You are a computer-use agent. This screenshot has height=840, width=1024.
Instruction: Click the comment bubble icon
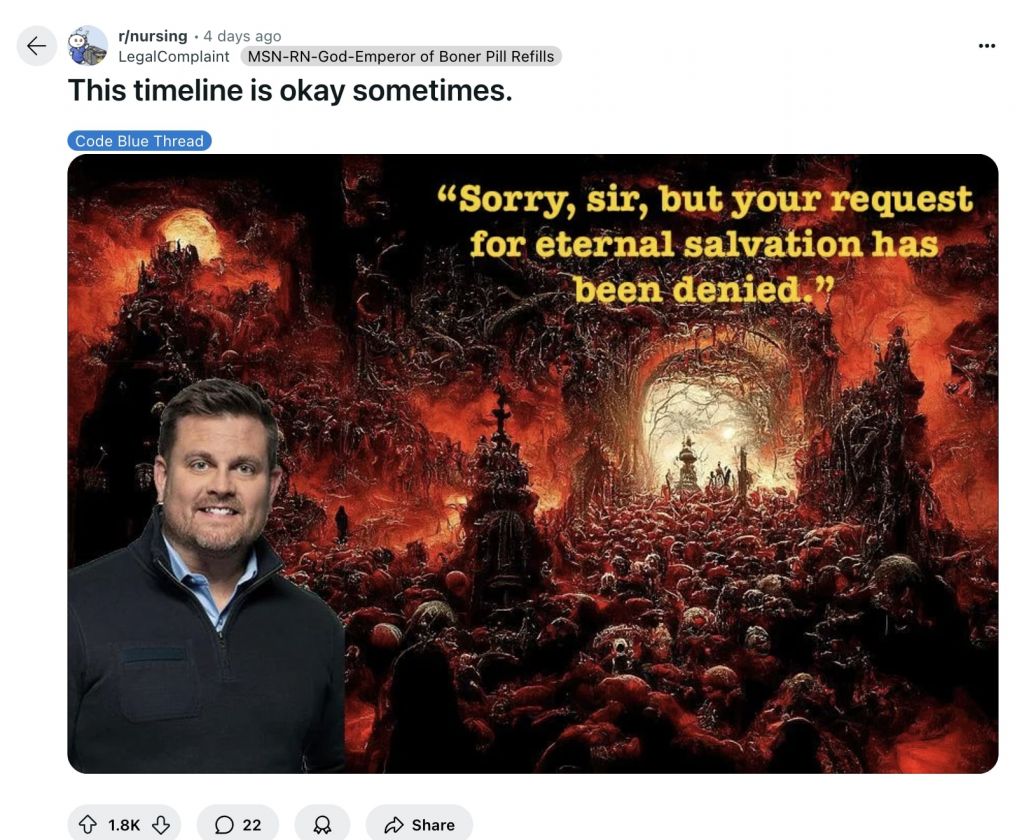(x=224, y=825)
